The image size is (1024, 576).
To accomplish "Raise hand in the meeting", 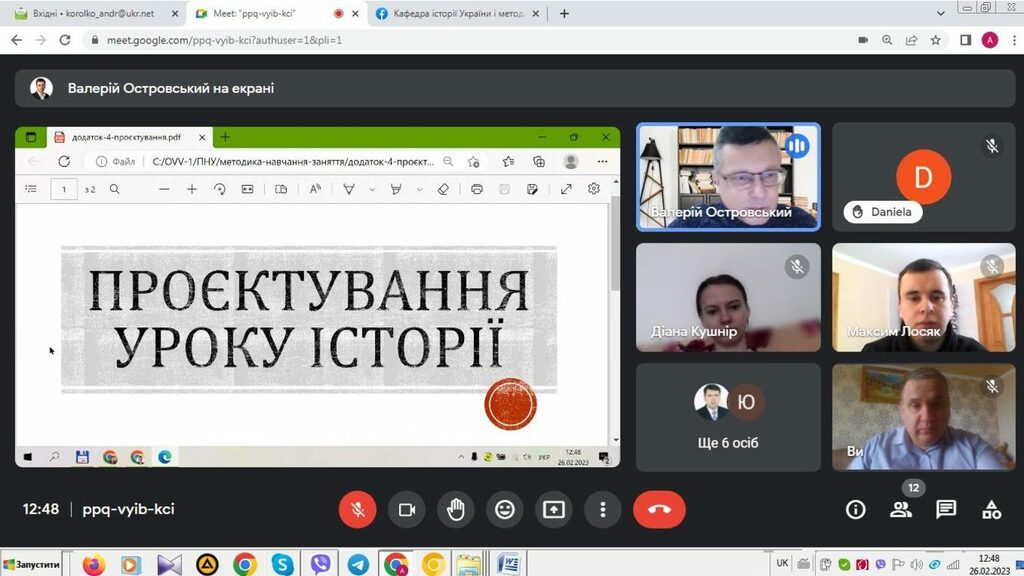I will (455, 510).
